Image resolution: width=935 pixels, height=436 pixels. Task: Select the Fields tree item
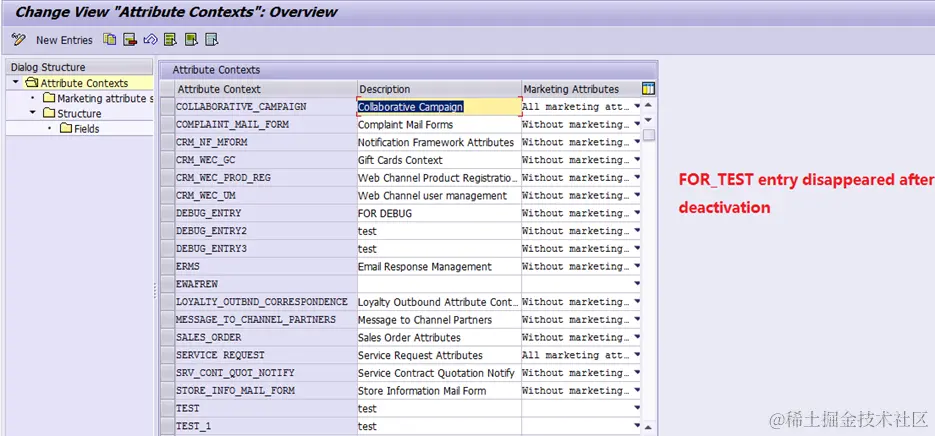86,129
